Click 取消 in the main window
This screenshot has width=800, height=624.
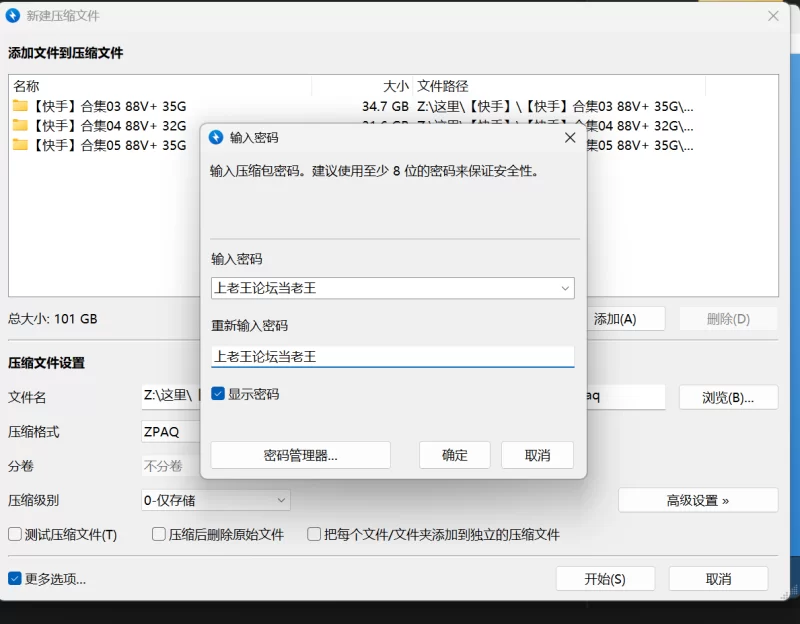(718, 579)
